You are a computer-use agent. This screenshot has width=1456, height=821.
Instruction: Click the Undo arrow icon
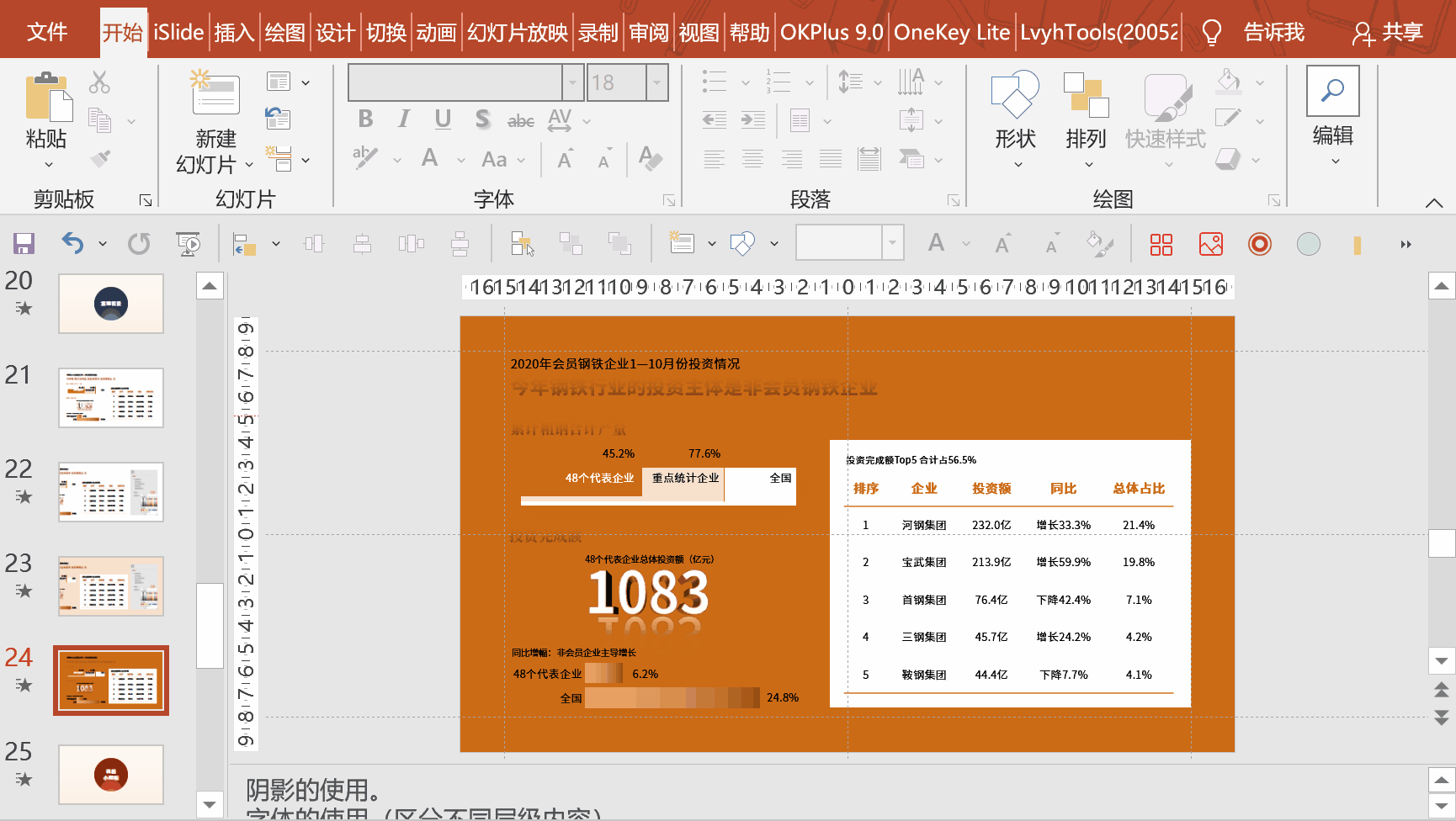click(x=73, y=244)
